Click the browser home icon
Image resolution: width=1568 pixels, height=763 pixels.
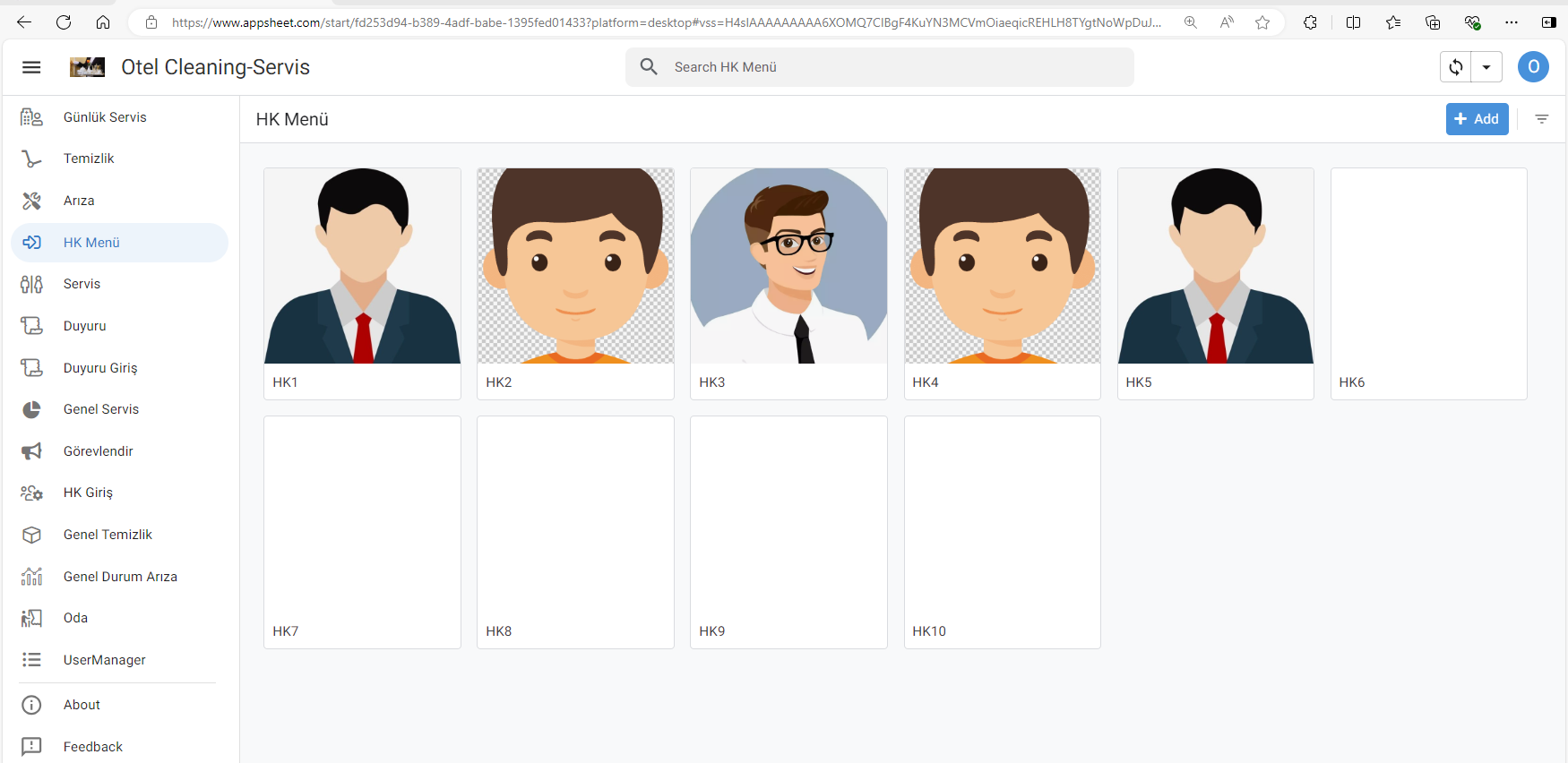[103, 22]
